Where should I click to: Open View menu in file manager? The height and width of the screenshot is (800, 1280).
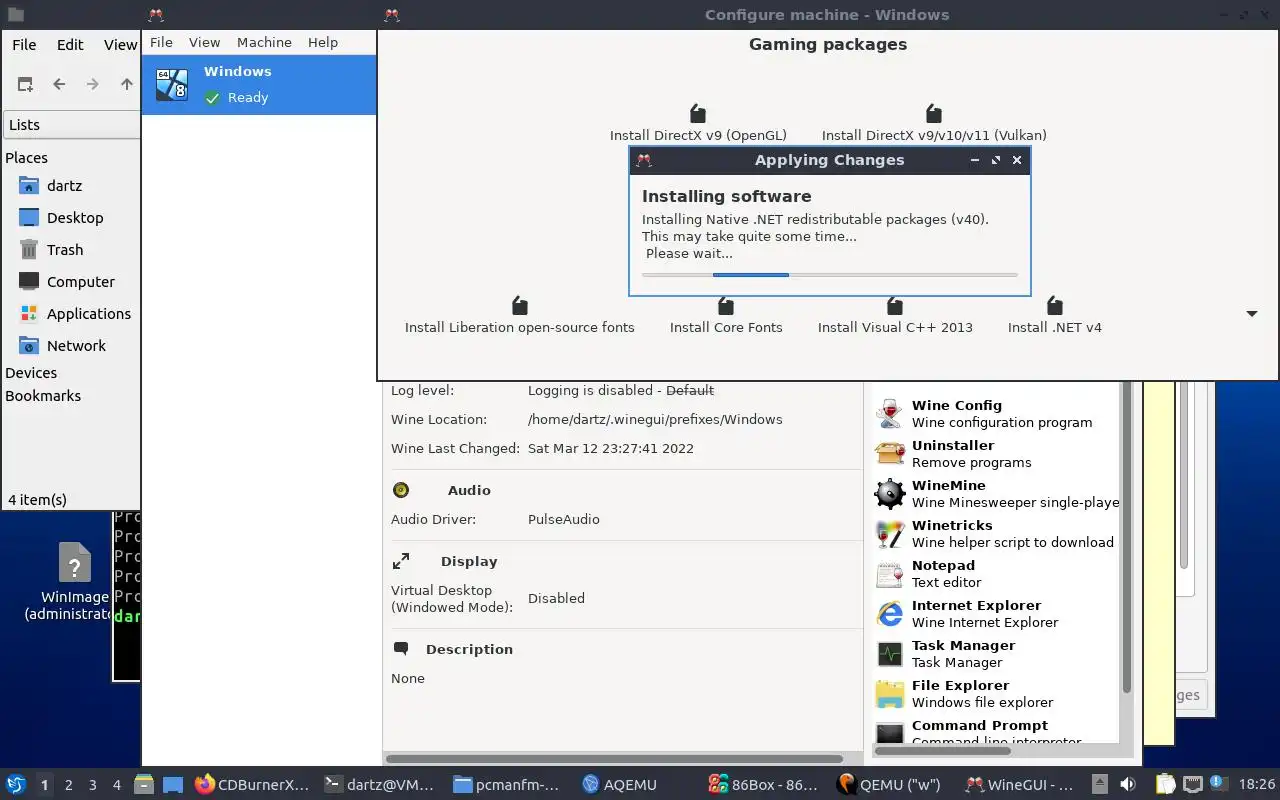[x=120, y=45]
